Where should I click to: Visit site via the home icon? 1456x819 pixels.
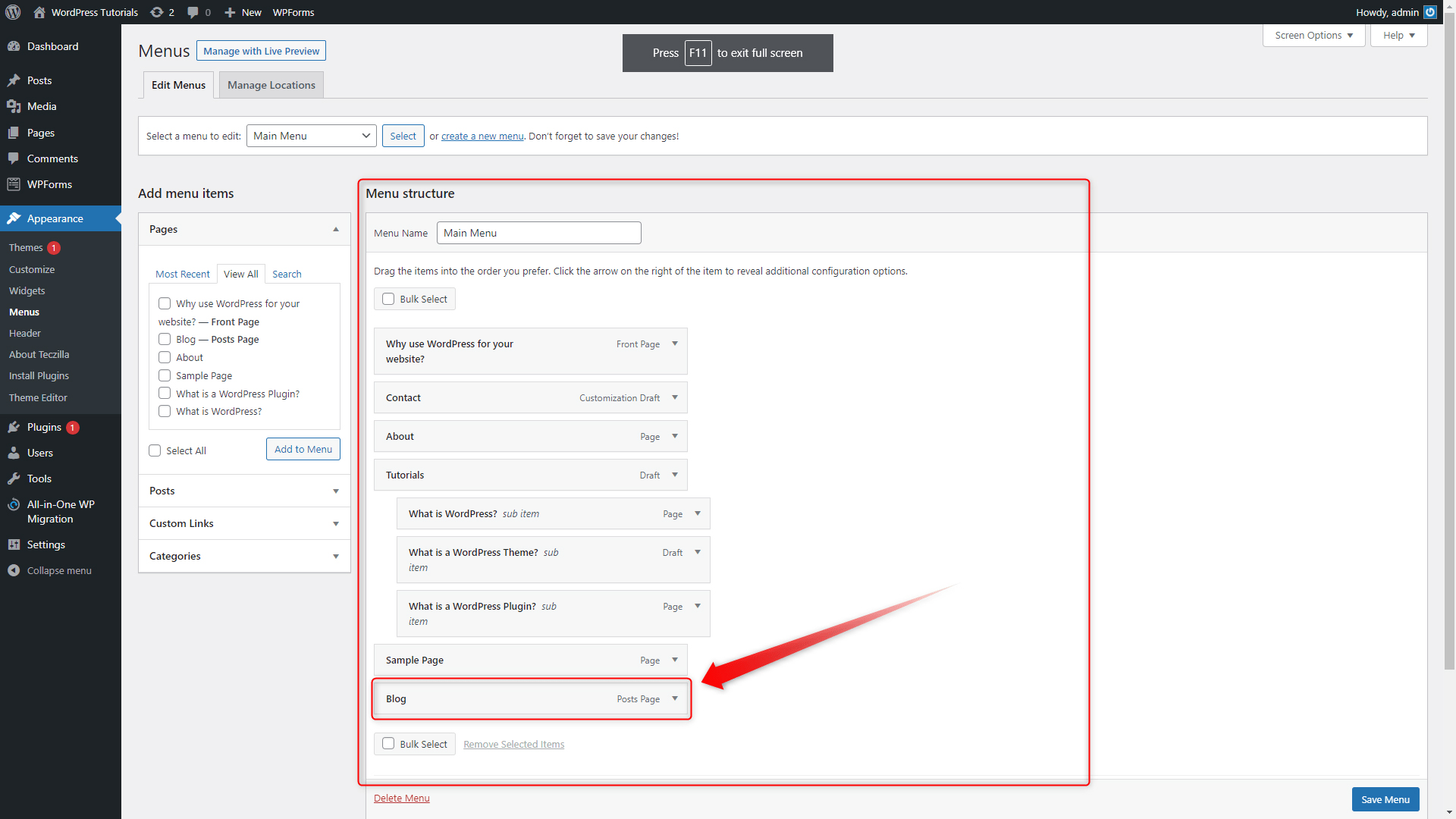coord(39,12)
